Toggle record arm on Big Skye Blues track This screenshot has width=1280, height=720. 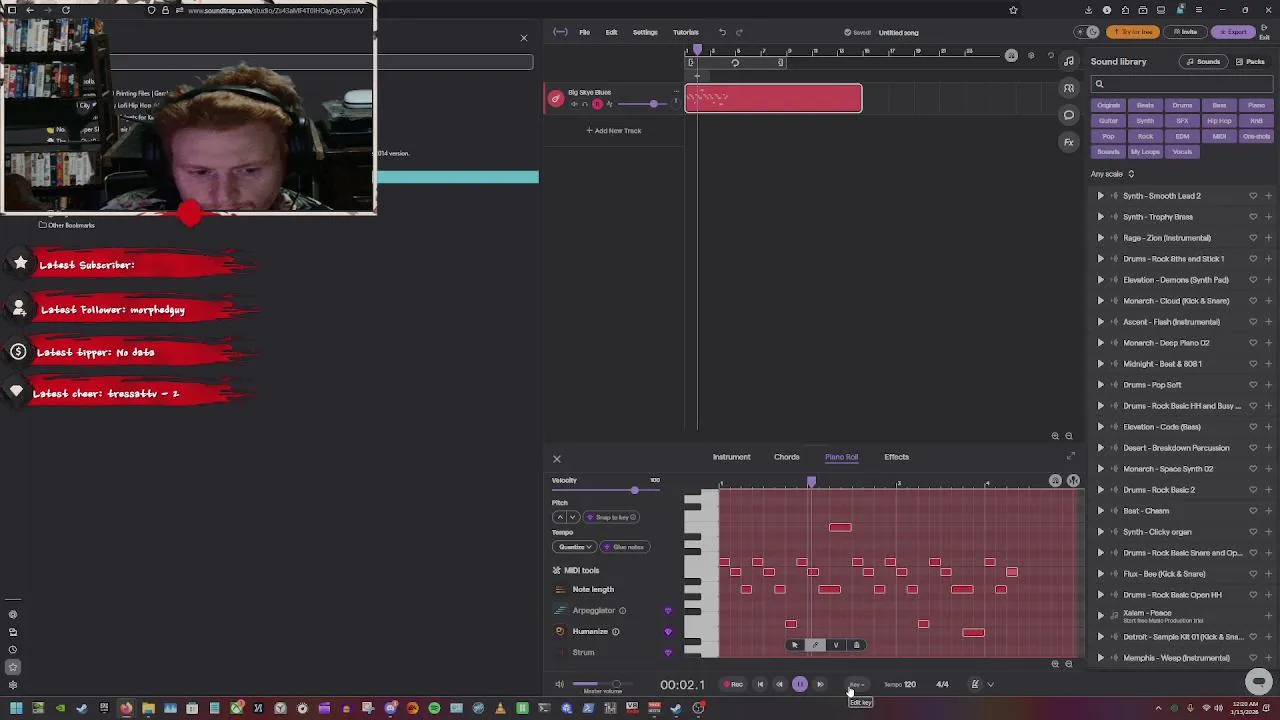click(597, 104)
